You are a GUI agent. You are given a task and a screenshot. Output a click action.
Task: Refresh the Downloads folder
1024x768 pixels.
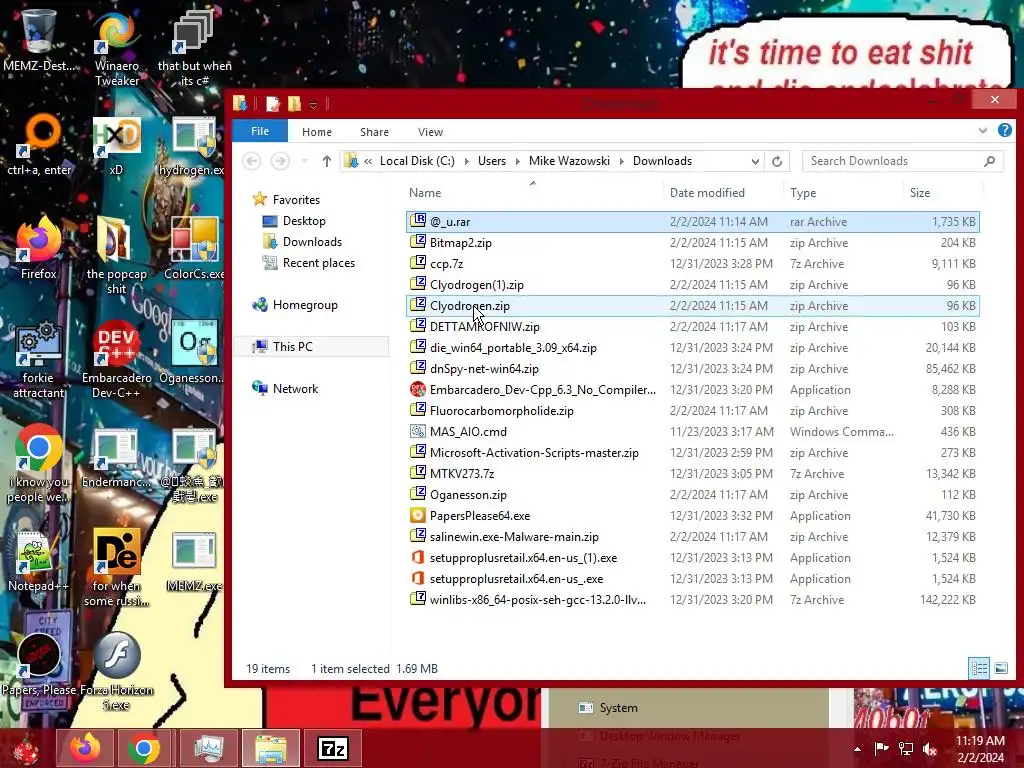pos(776,161)
